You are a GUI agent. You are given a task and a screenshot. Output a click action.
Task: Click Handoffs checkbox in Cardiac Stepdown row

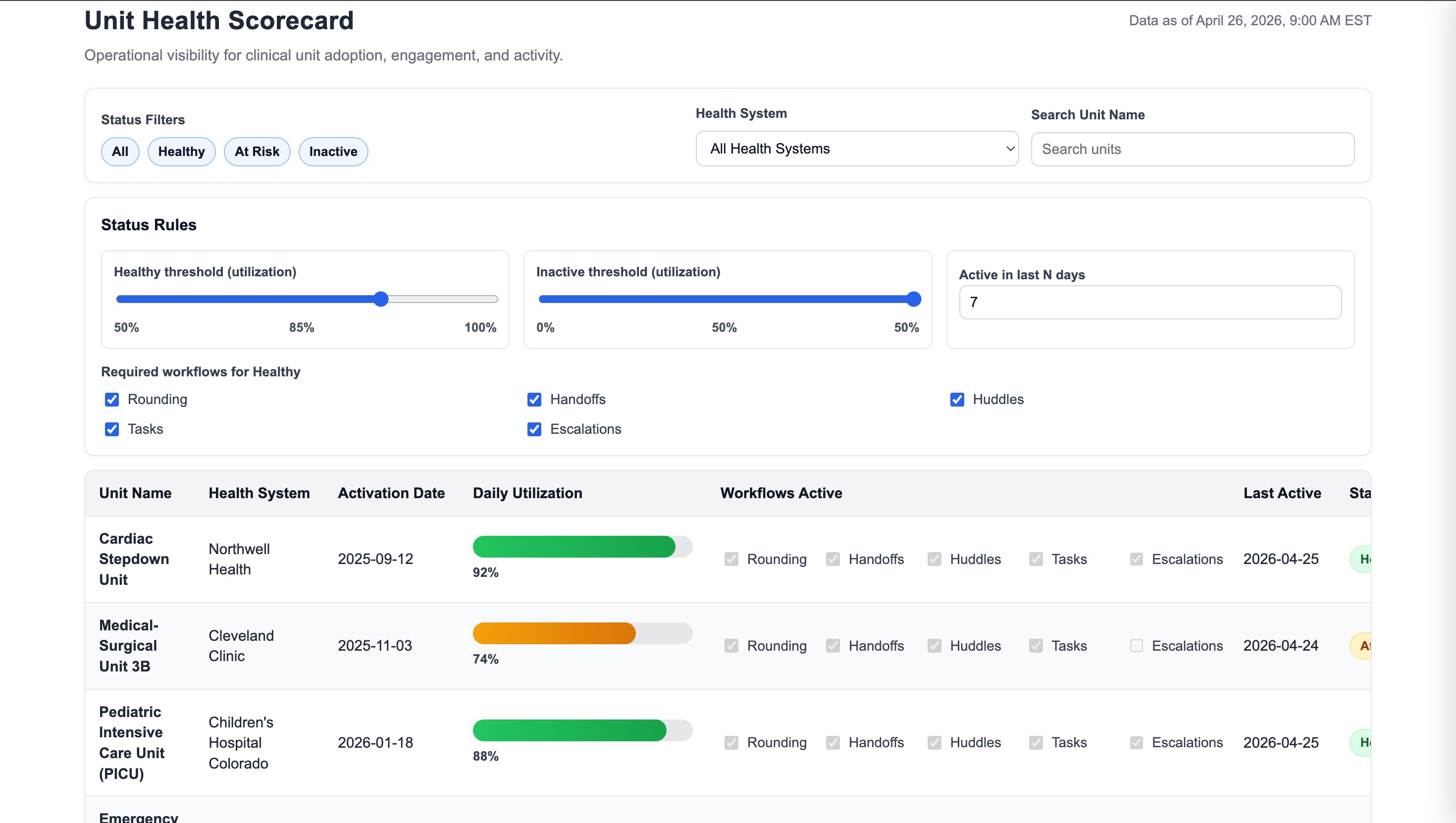tap(832, 559)
